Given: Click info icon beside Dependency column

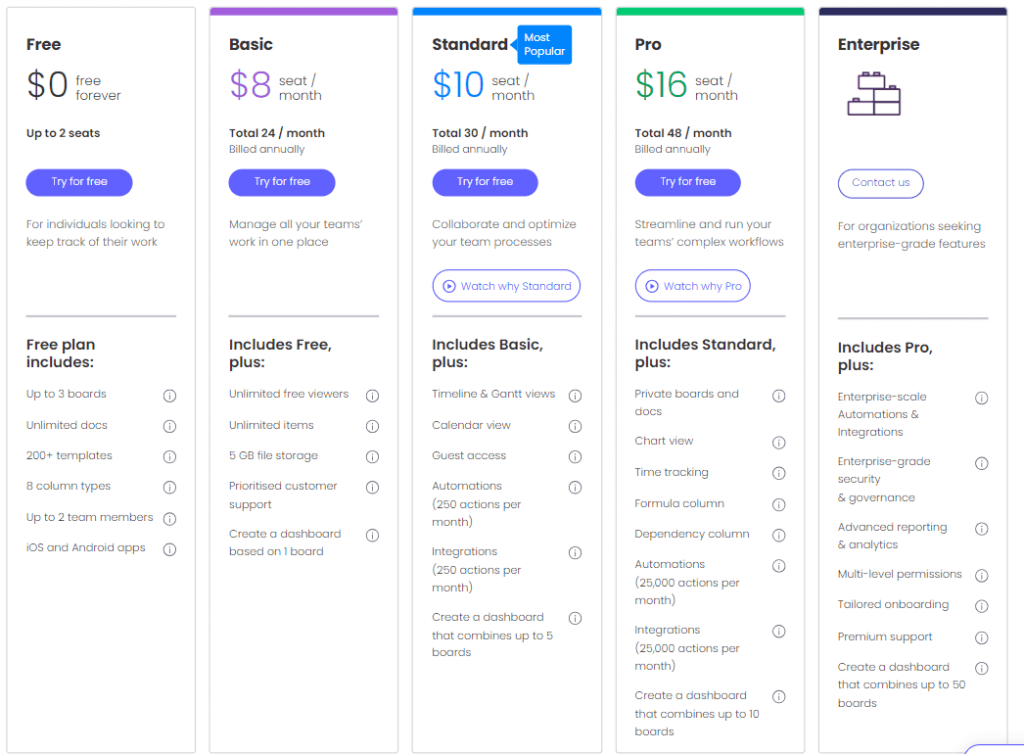Looking at the screenshot, I should pyautogui.click(x=778, y=535).
